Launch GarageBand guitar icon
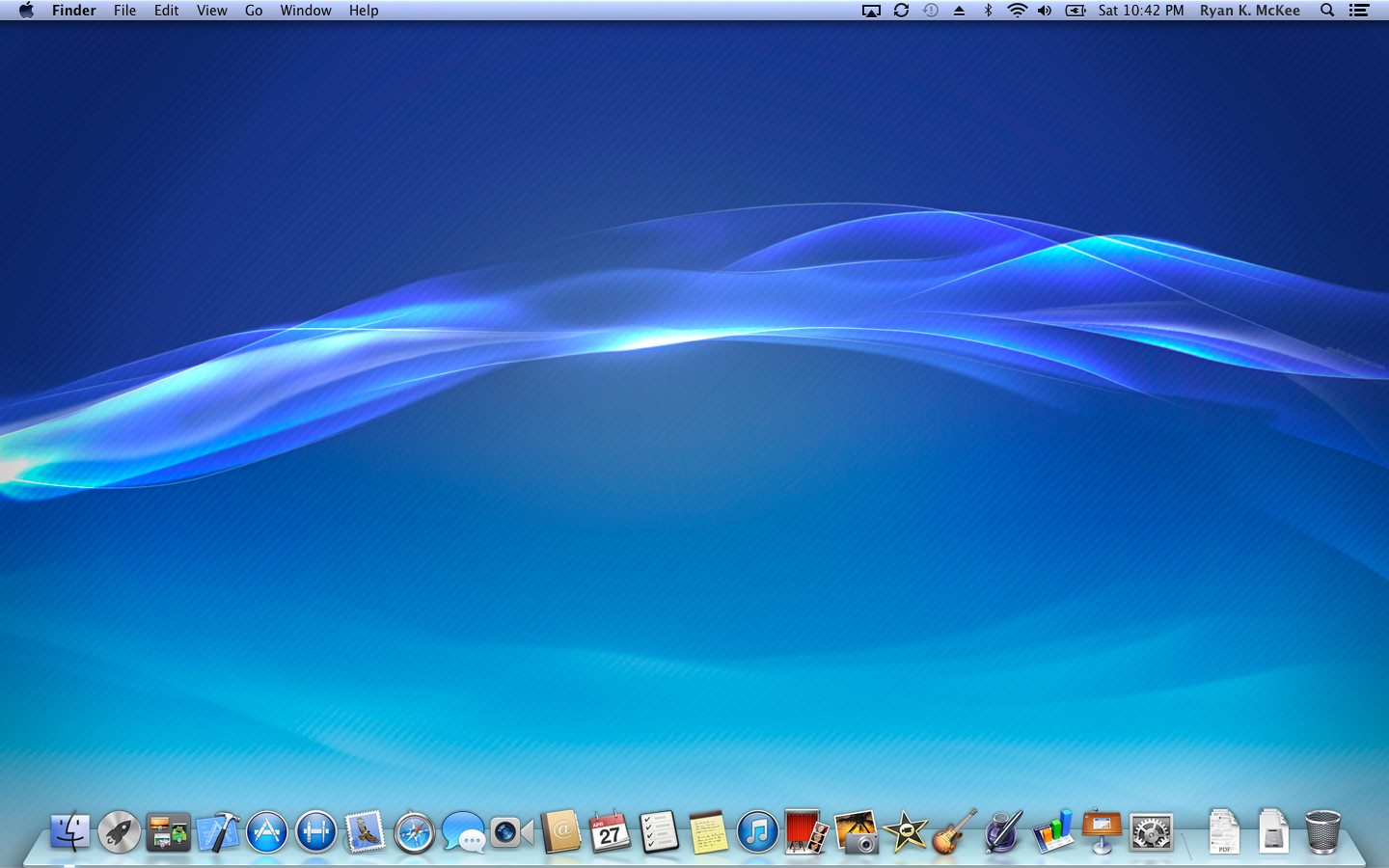The image size is (1389, 868). click(954, 831)
